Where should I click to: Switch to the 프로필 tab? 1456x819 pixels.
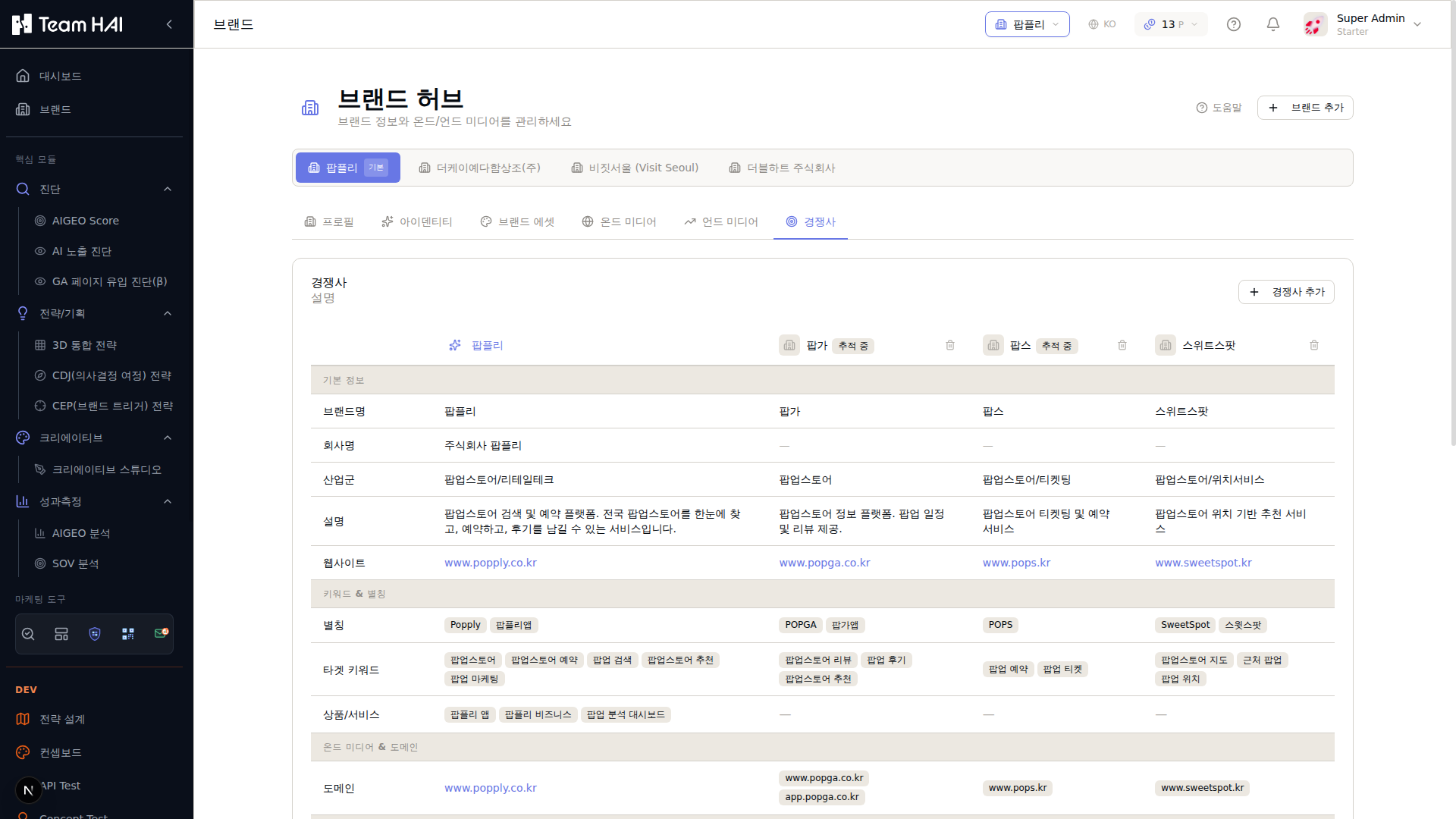coord(329,221)
